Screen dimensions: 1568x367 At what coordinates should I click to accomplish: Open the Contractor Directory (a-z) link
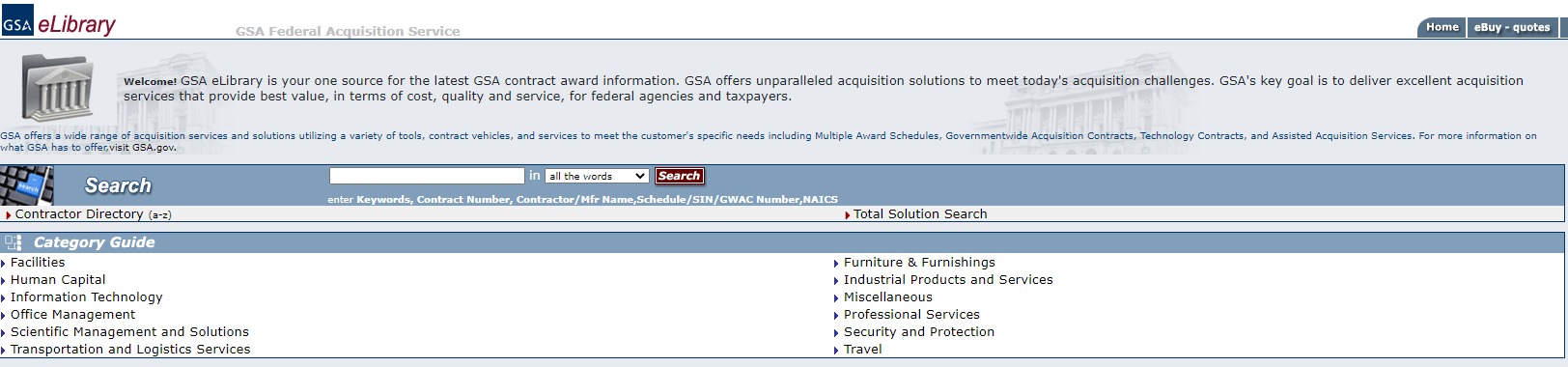(94, 214)
